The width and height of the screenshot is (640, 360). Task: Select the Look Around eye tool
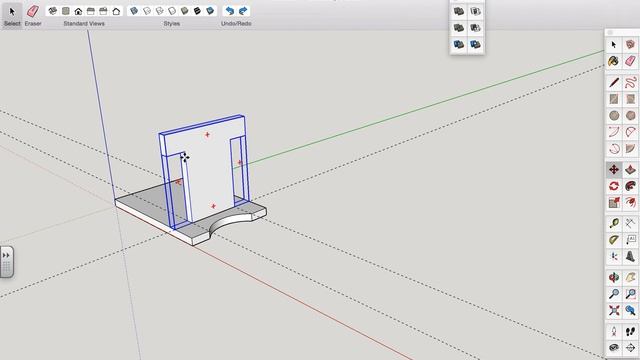tap(614, 348)
